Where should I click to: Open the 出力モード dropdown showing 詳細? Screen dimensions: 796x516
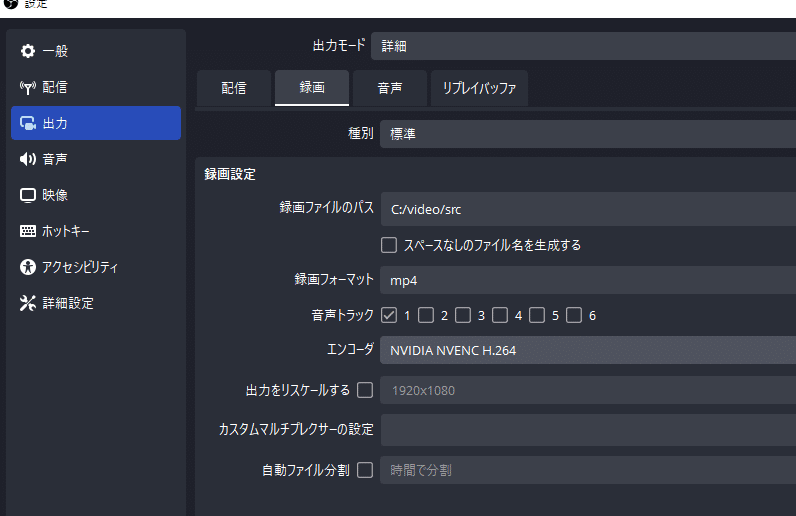(583, 46)
